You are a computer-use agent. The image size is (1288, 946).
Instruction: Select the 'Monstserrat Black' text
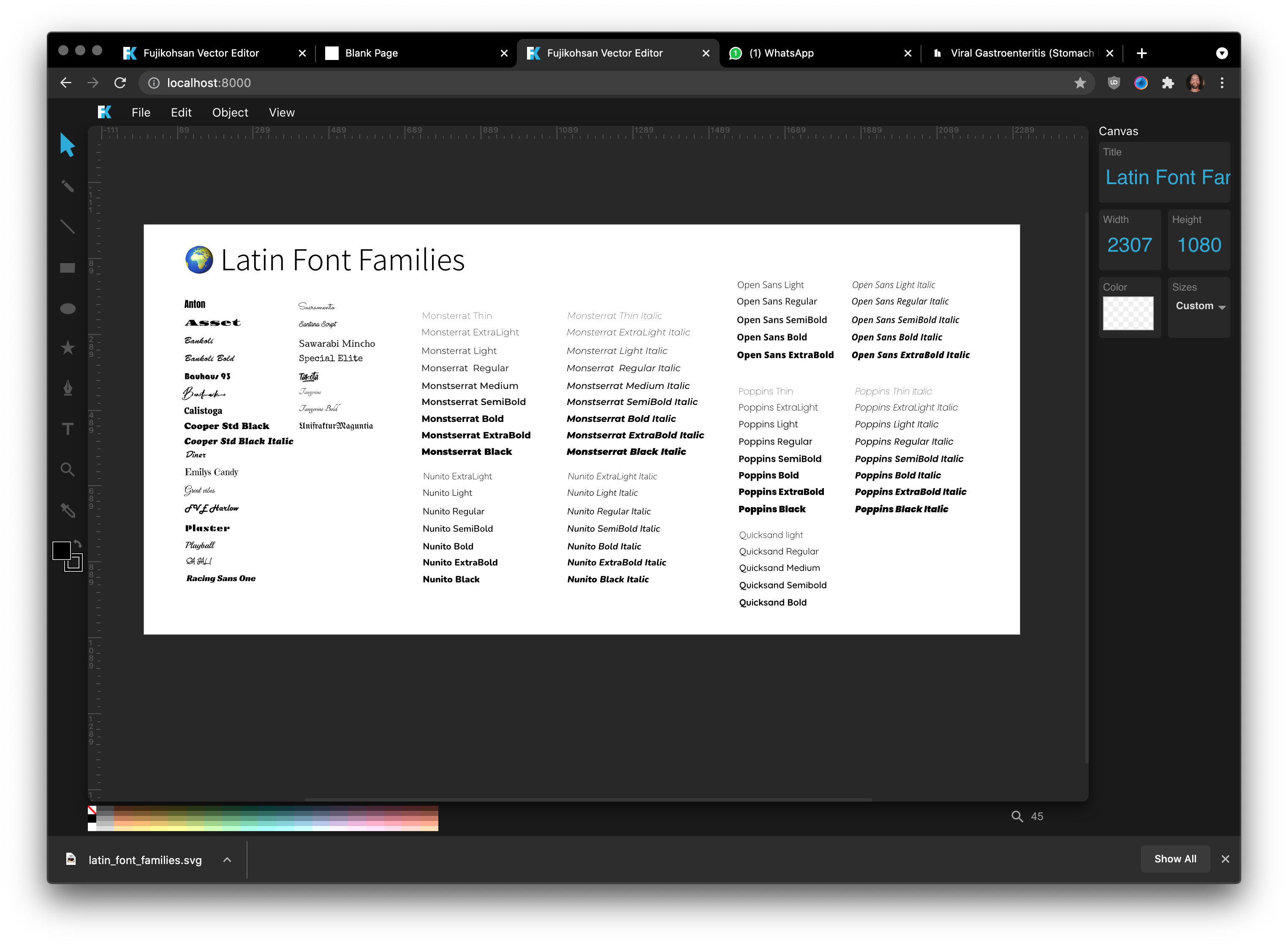click(x=467, y=452)
